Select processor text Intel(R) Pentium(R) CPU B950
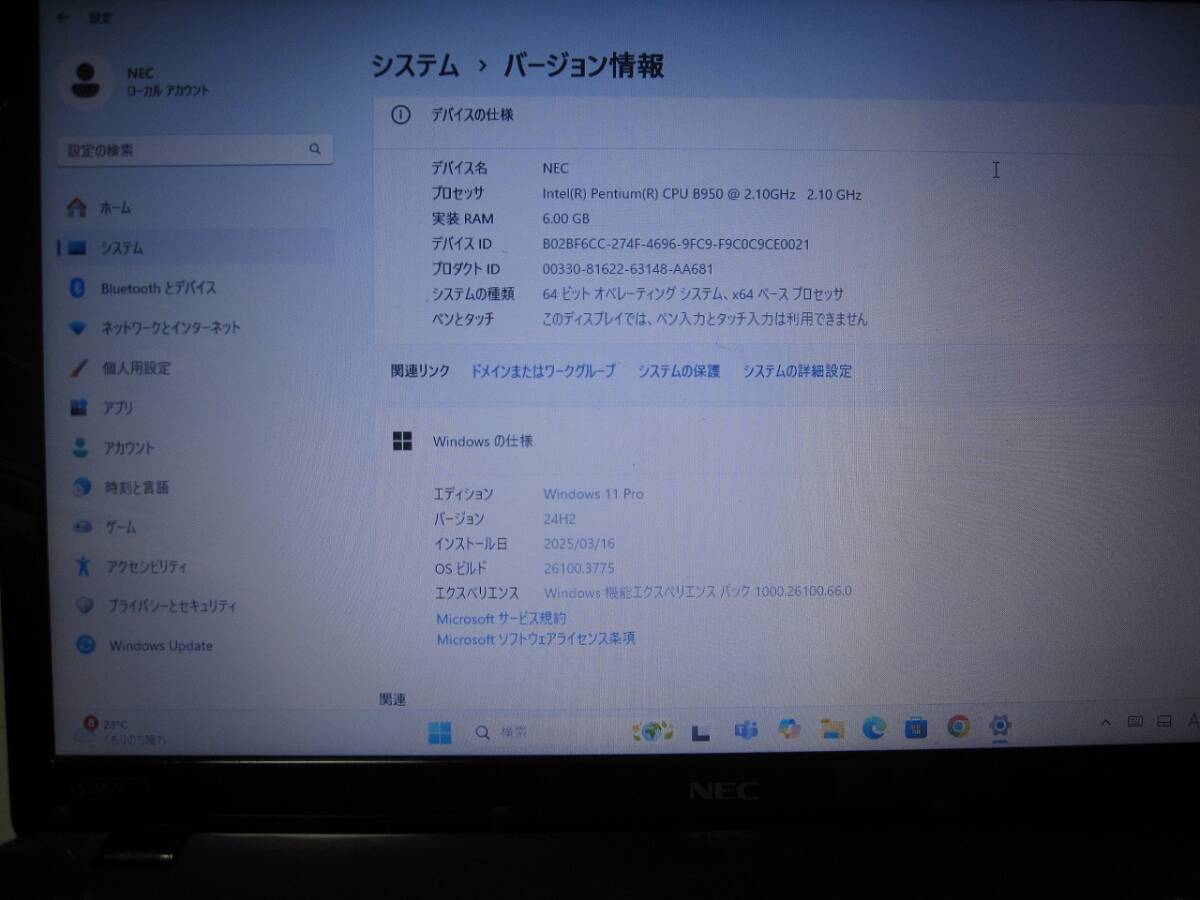The height and width of the screenshot is (900, 1200). point(633,195)
